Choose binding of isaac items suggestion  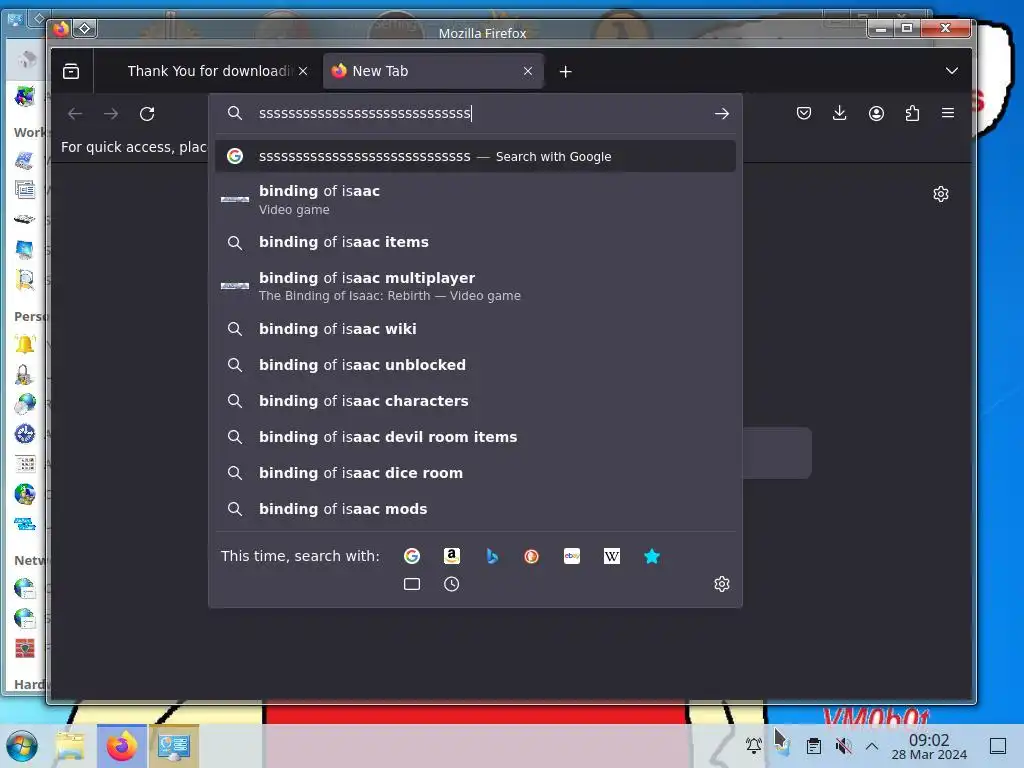[x=475, y=242]
